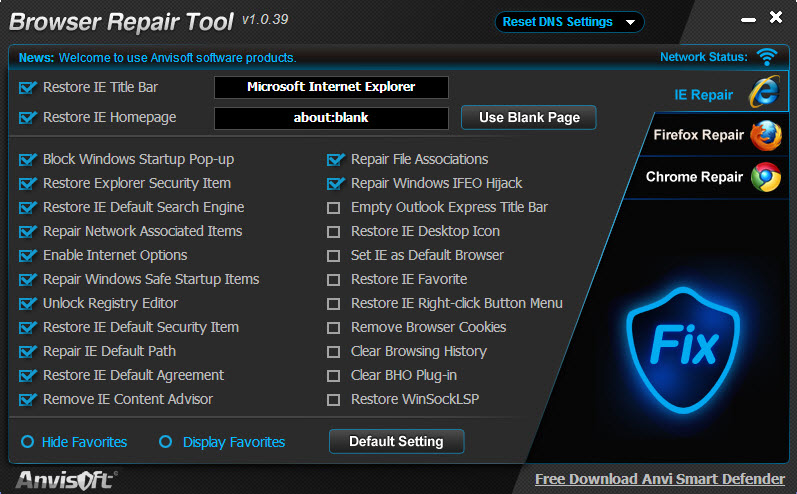This screenshot has width=797, height=494.
Task: Uncheck Restore IE Default Agreement
Action: (x=27, y=376)
